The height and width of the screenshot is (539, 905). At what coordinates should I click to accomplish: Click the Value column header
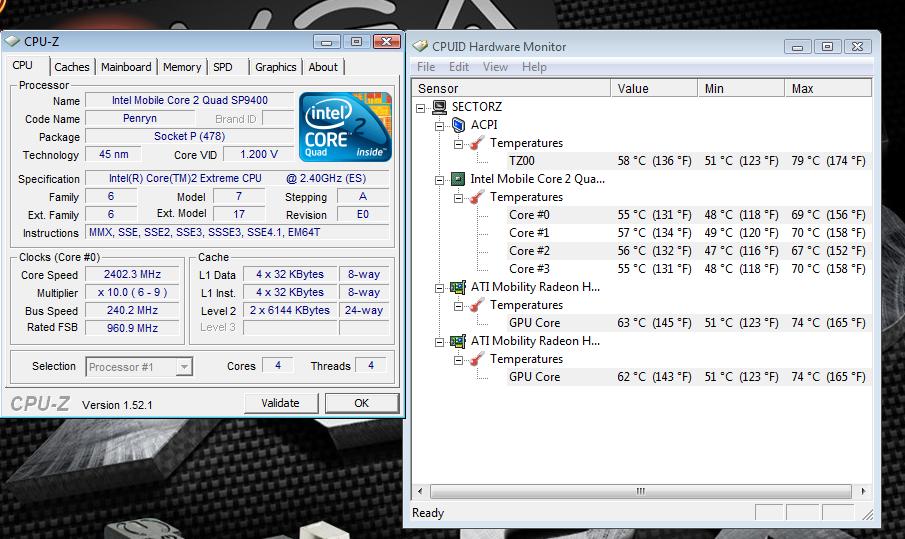[654, 88]
